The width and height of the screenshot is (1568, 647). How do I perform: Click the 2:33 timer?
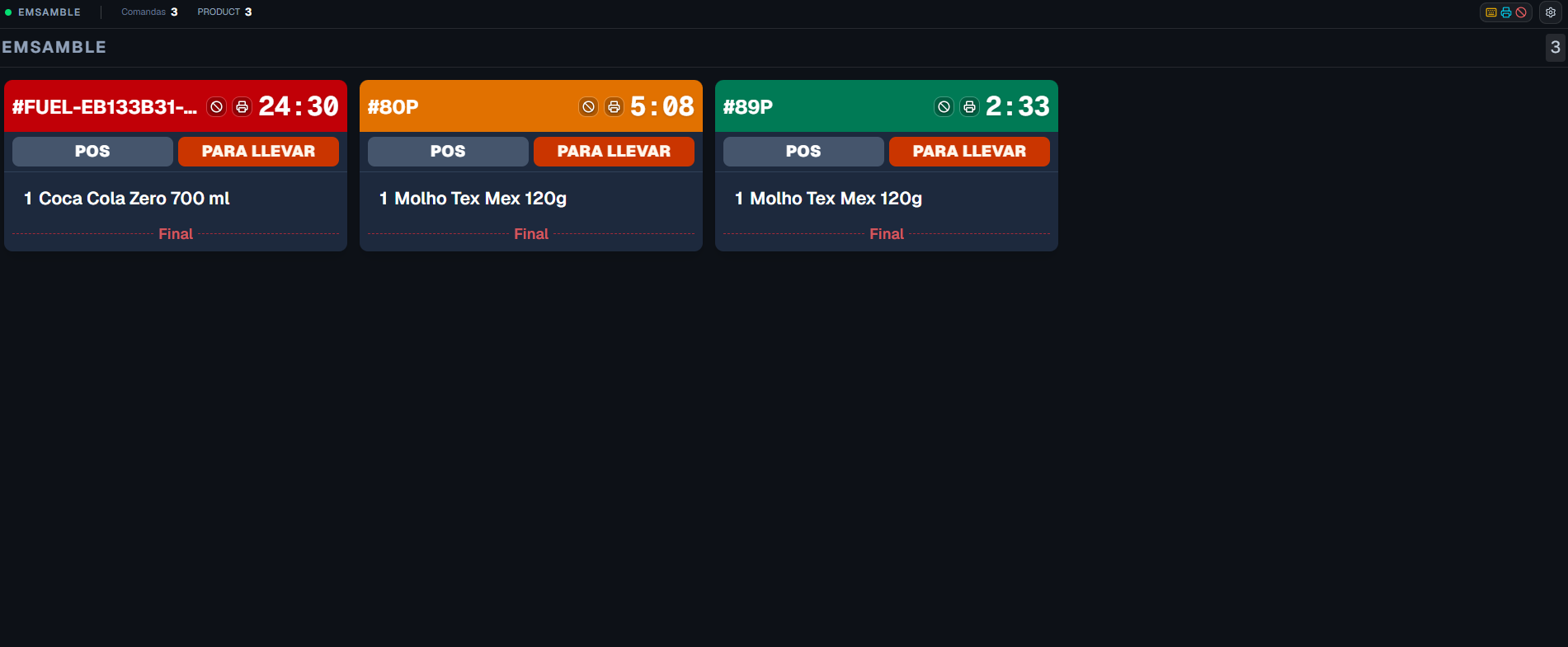pos(1018,106)
